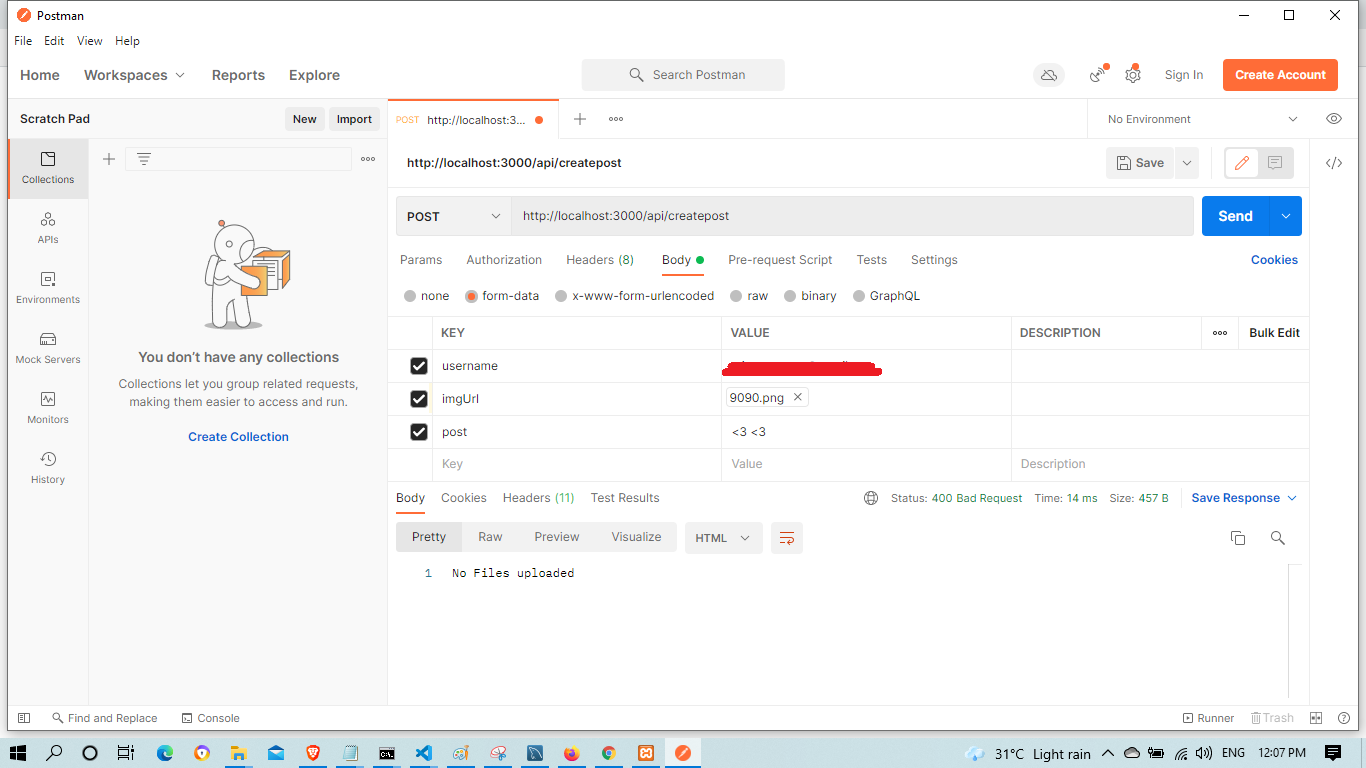The width and height of the screenshot is (1366, 768).
Task: Click the environment quick look eye icon
Action: tap(1334, 119)
